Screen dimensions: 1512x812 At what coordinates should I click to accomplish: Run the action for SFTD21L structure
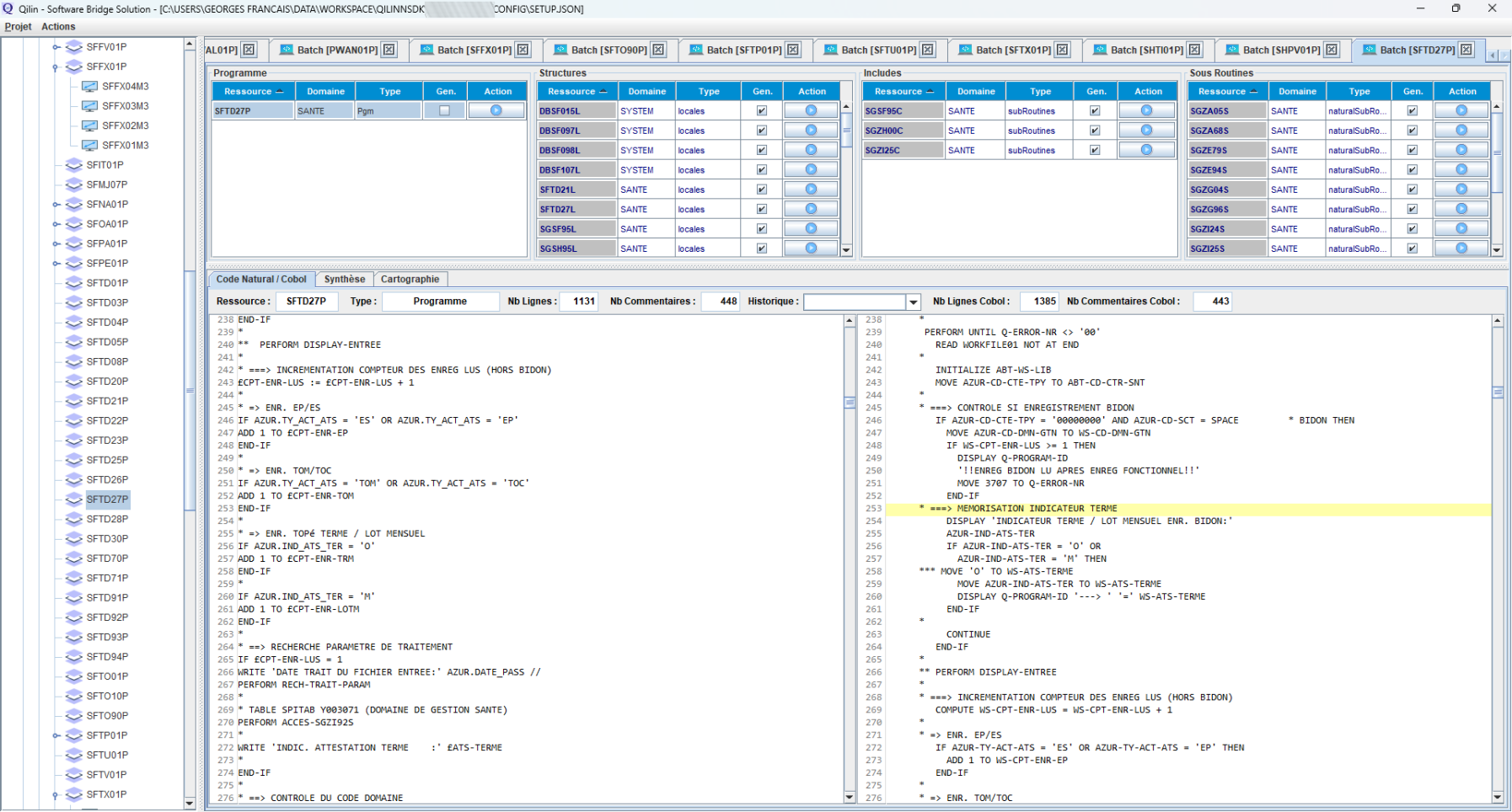pyautogui.click(x=810, y=189)
